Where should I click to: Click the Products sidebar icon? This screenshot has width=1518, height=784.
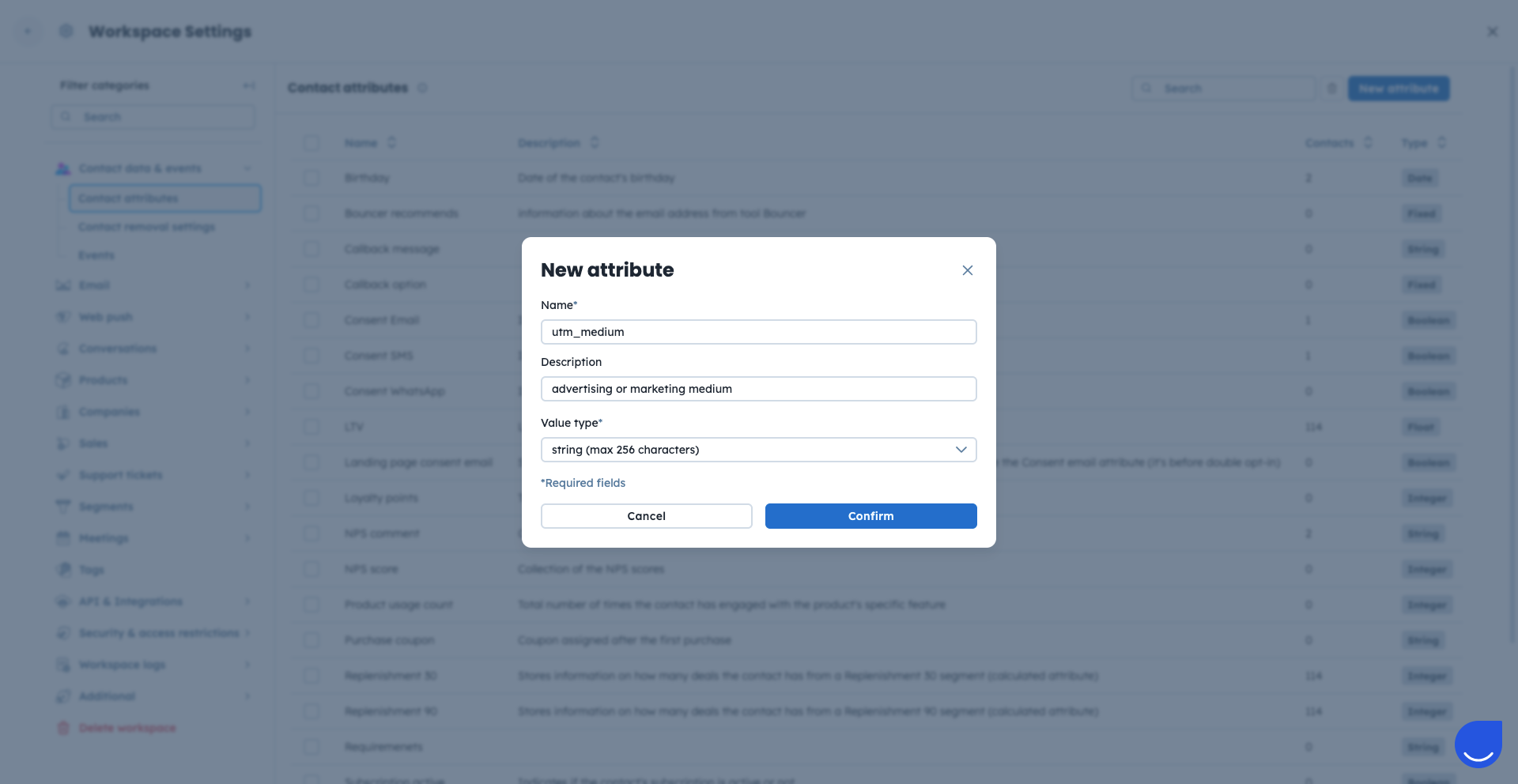click(63, 380)
